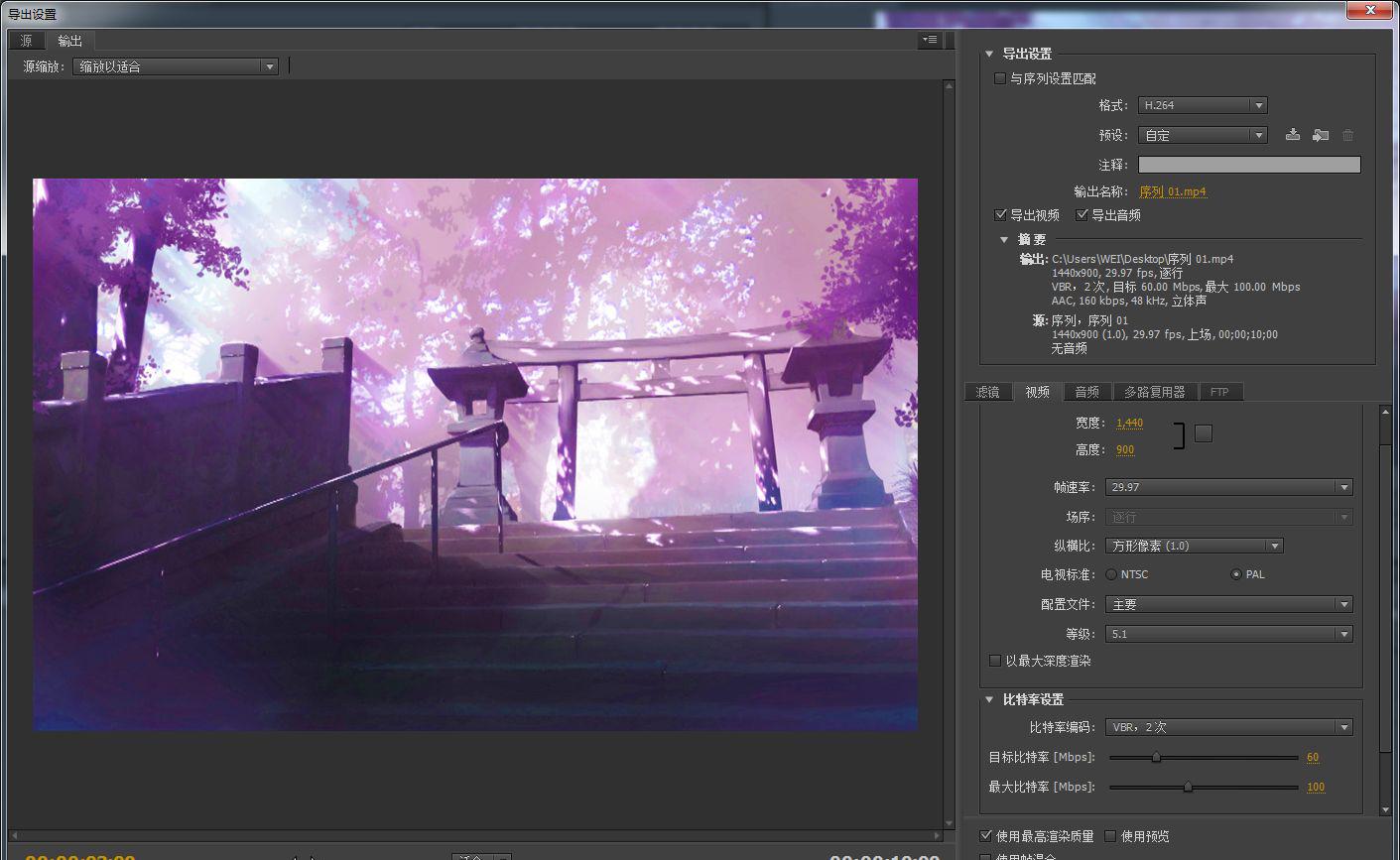Click the output path text in summary
Screen dimensions: 1400x860
tap(1142, 259)
